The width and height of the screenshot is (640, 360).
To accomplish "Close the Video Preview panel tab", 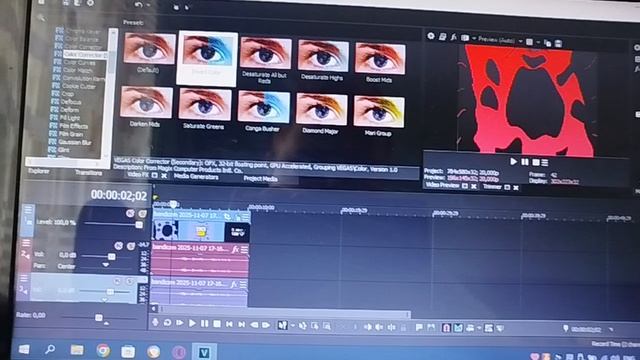I will coord(474,187).
